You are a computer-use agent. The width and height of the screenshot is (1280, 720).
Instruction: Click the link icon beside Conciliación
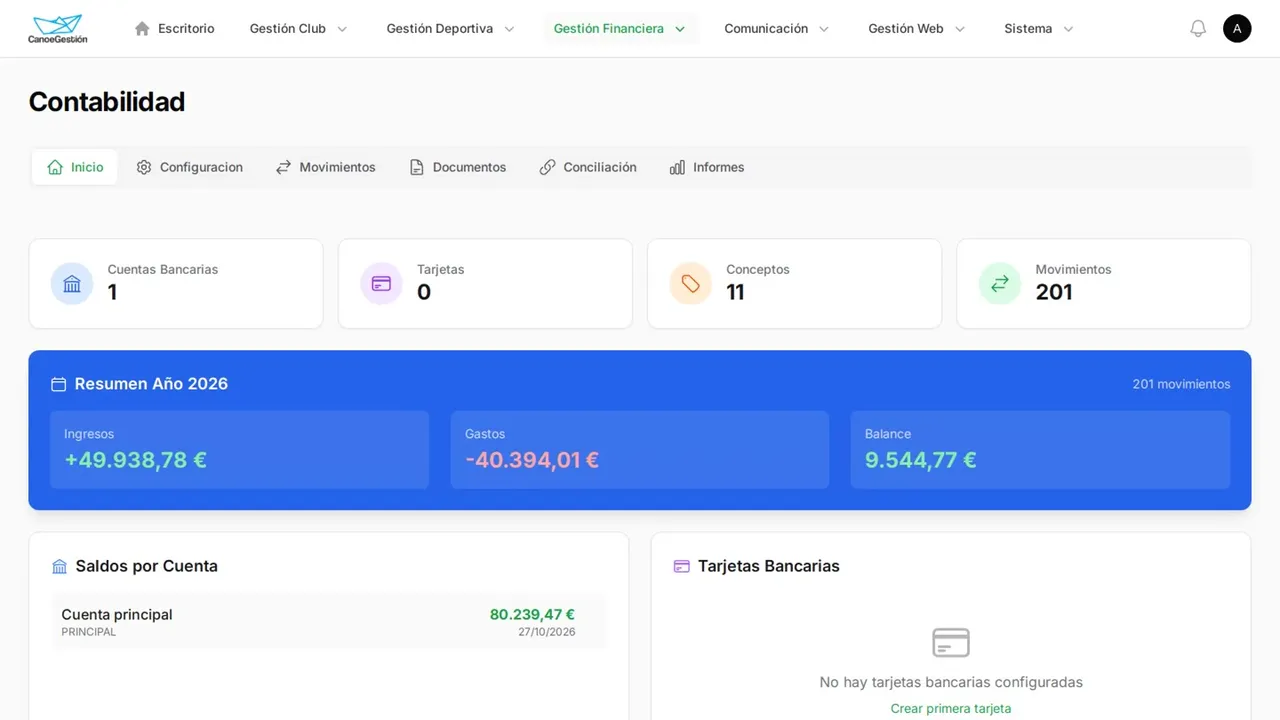pos(547,167)
